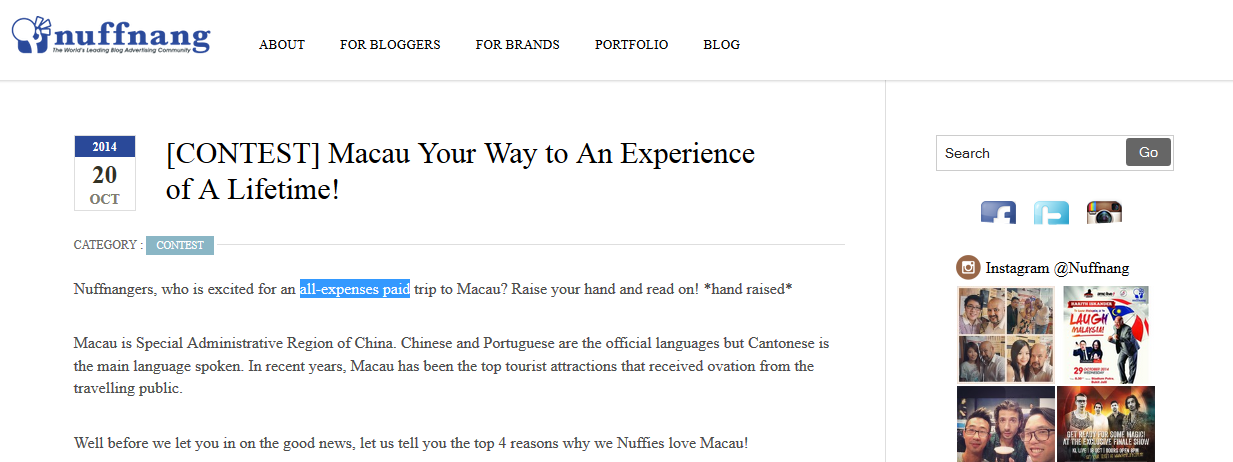This screenshot has height=462, width=1233.
Task: Open the Laugh Malaysia poster thumbnail
Action: pos(1106,334)
